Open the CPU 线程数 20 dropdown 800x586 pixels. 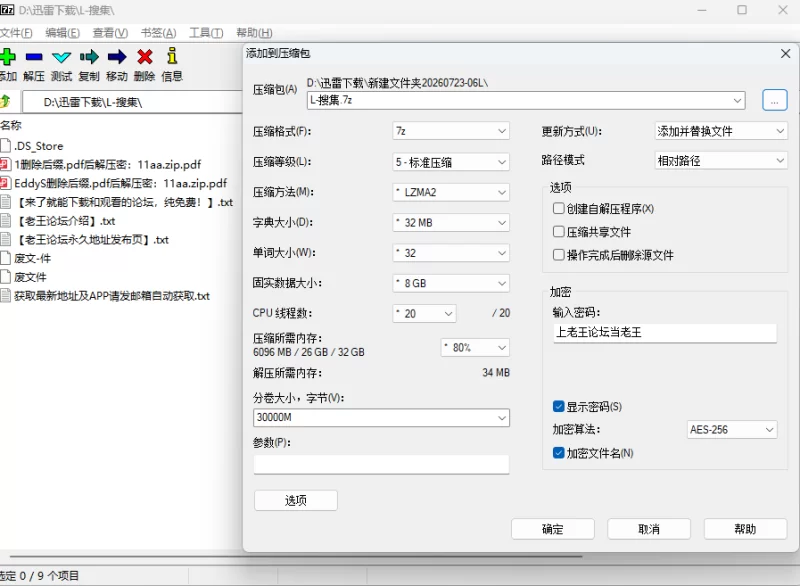click(424, 313)
